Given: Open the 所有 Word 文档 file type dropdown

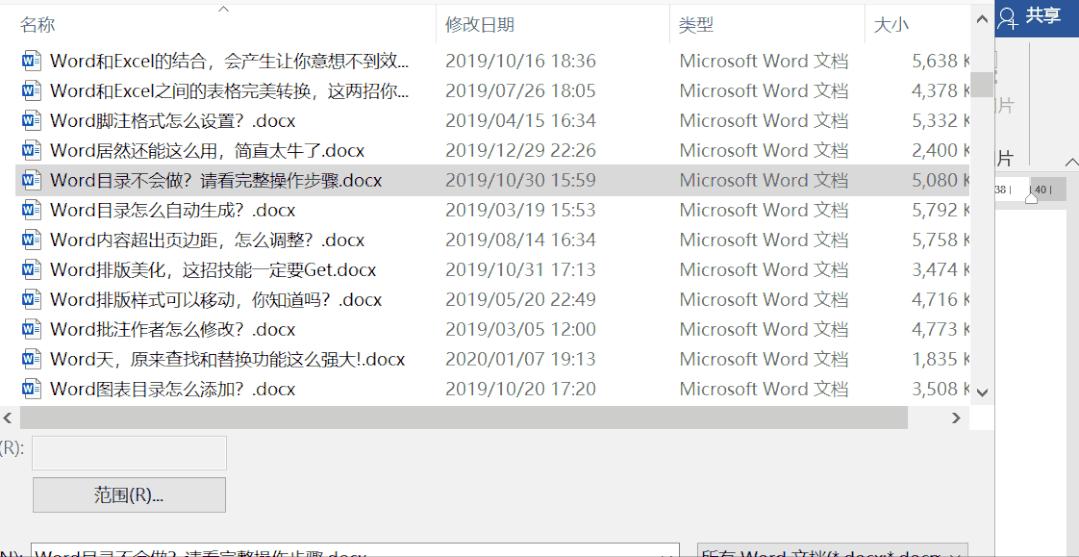Looking at the screenshot, I should [832, 551].
